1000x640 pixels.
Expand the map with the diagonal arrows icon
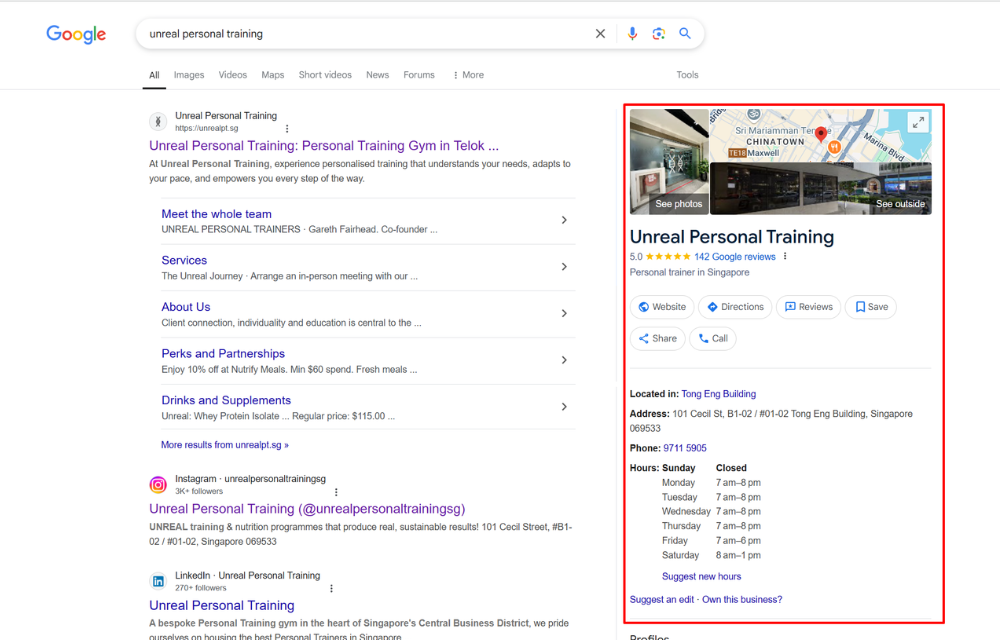918,122
